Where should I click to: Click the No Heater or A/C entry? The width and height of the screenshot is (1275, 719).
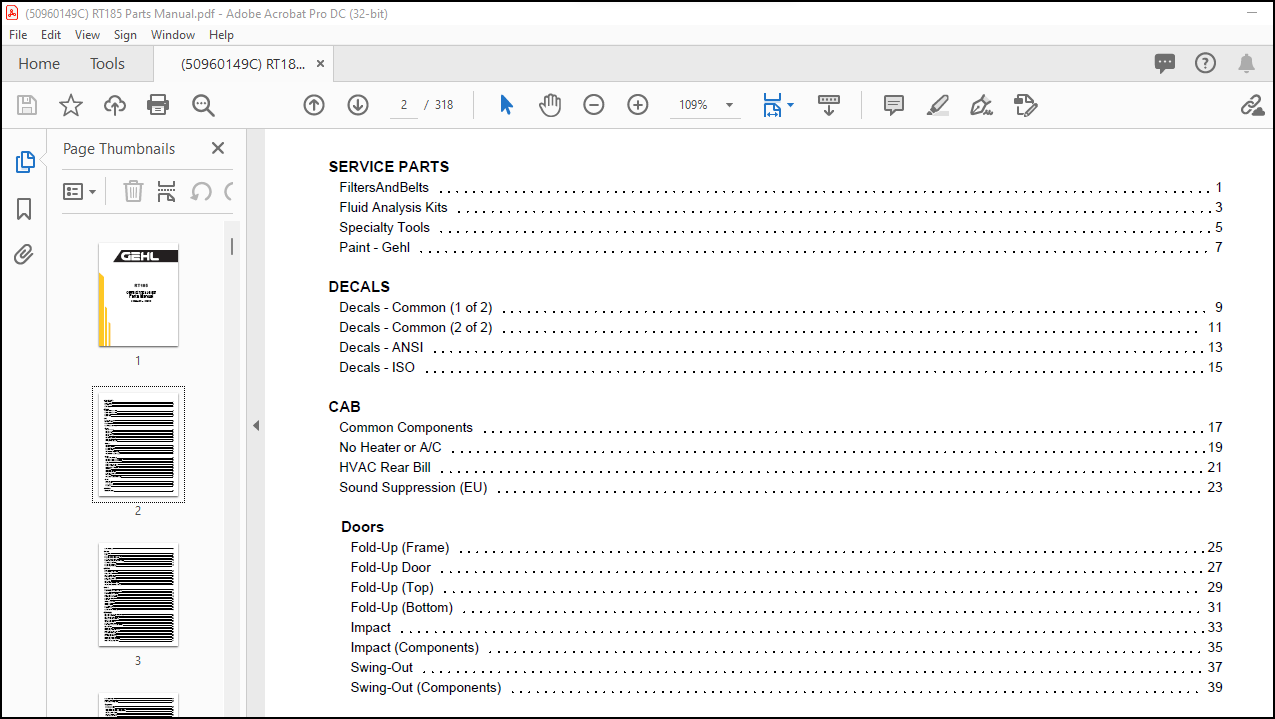(x=390, y=448)
